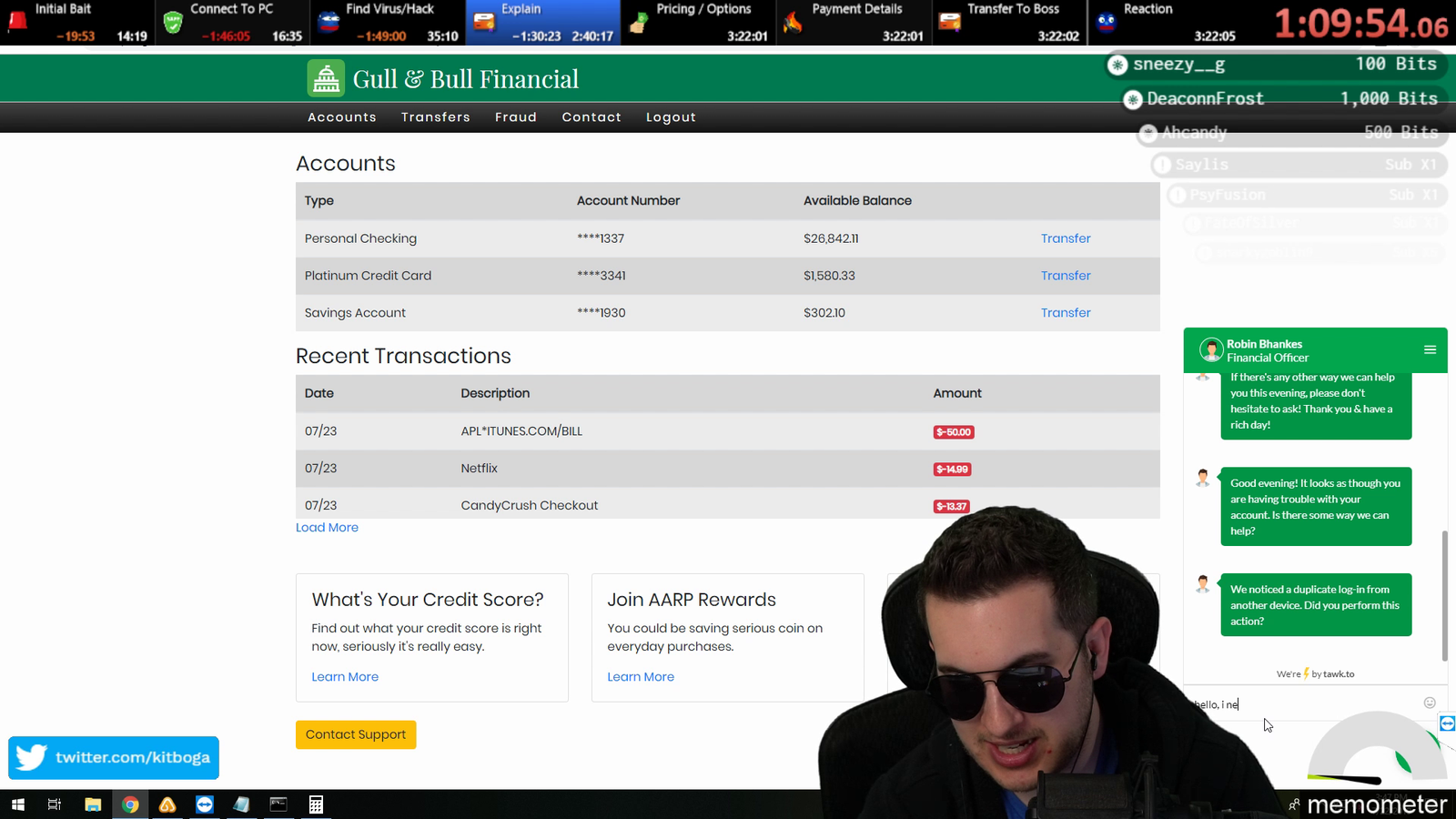Load more recent transactions
Viewport: 1456px width, 819px height.
tap(327, 528)
